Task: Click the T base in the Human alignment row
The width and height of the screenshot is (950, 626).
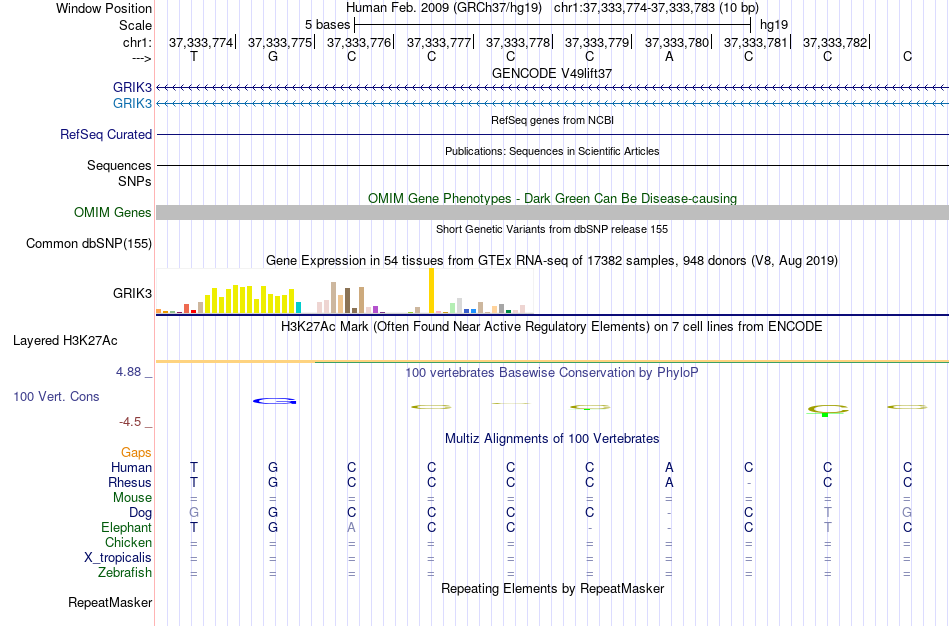Action: 194,467
